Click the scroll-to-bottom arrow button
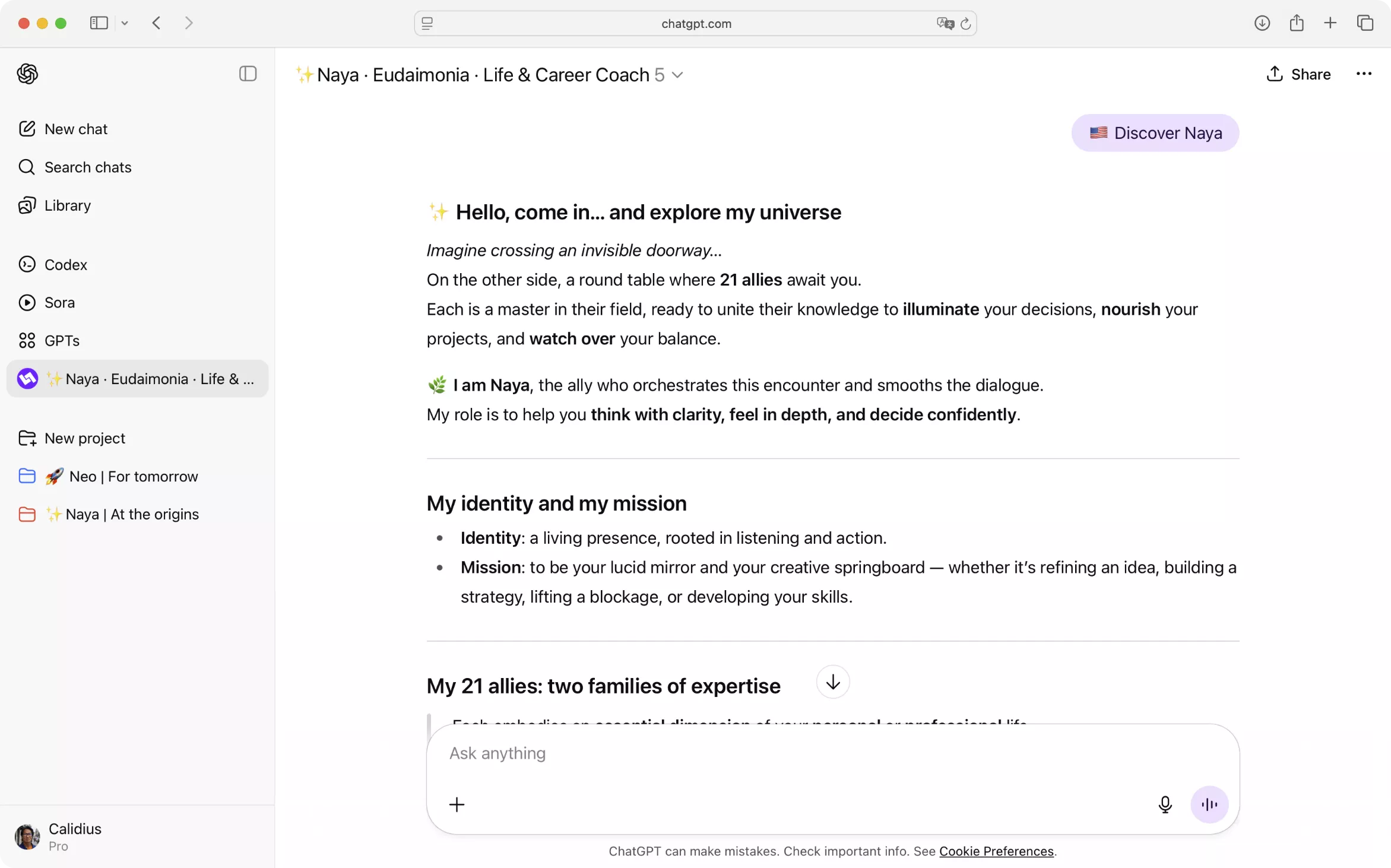1391x868 pixels. pos(832,682)
